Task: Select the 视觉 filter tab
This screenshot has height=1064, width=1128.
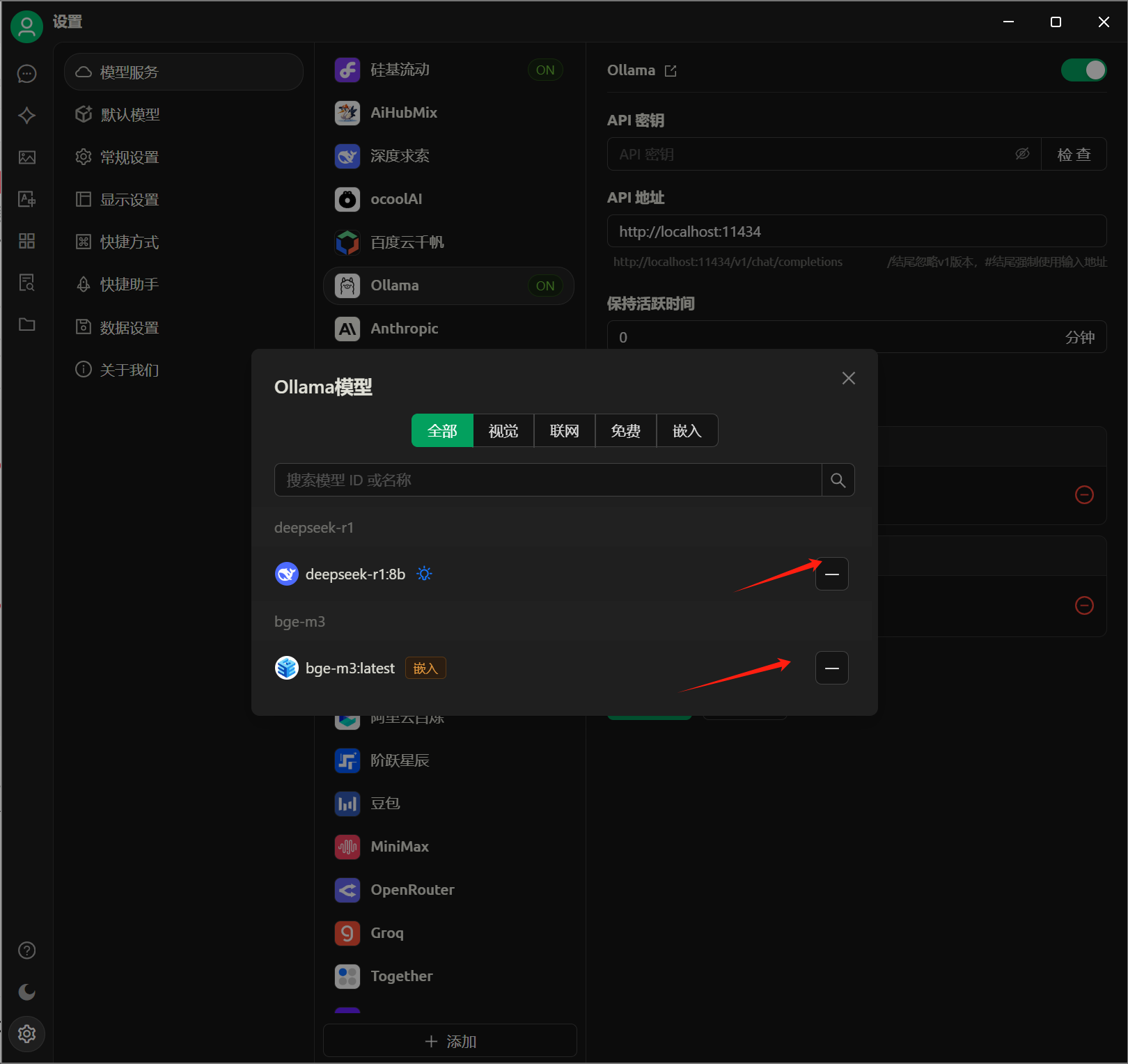Action: [x=503, y=431]
